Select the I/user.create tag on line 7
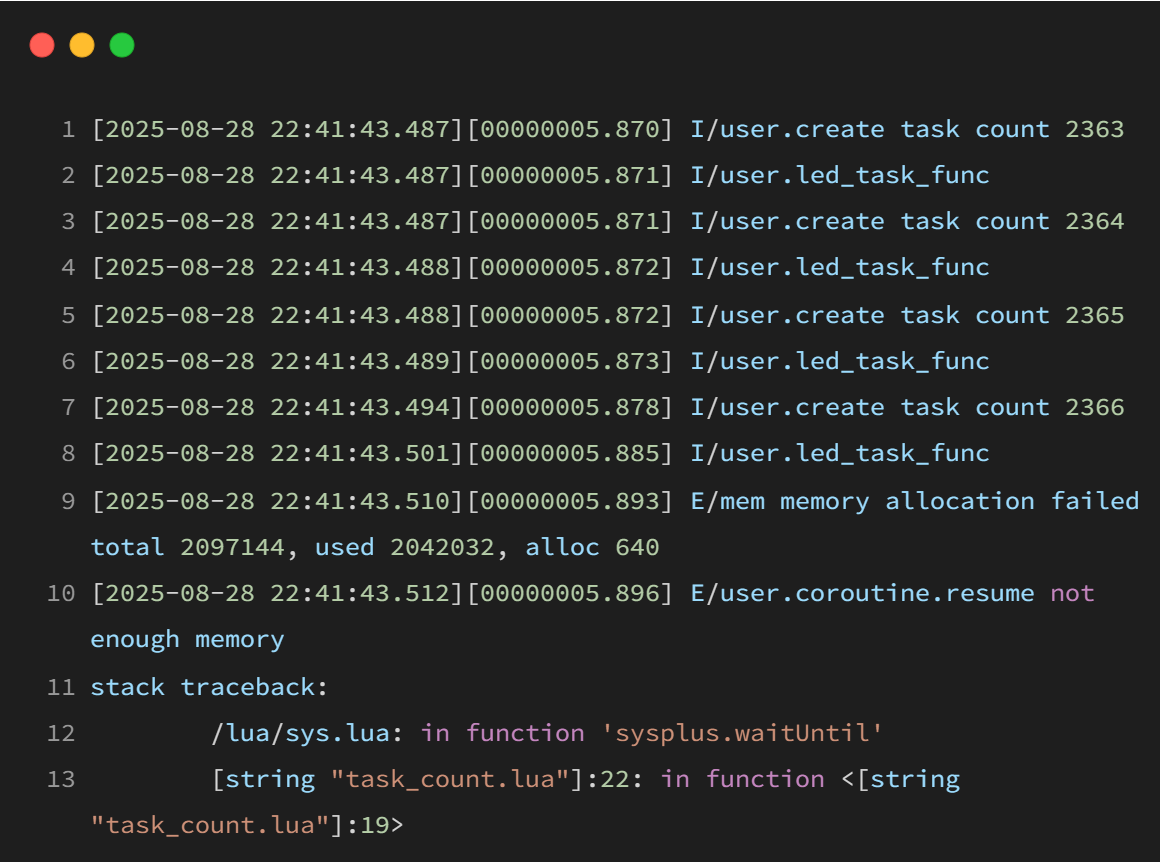The image size is (1160, 862). [x=786, y=407]
